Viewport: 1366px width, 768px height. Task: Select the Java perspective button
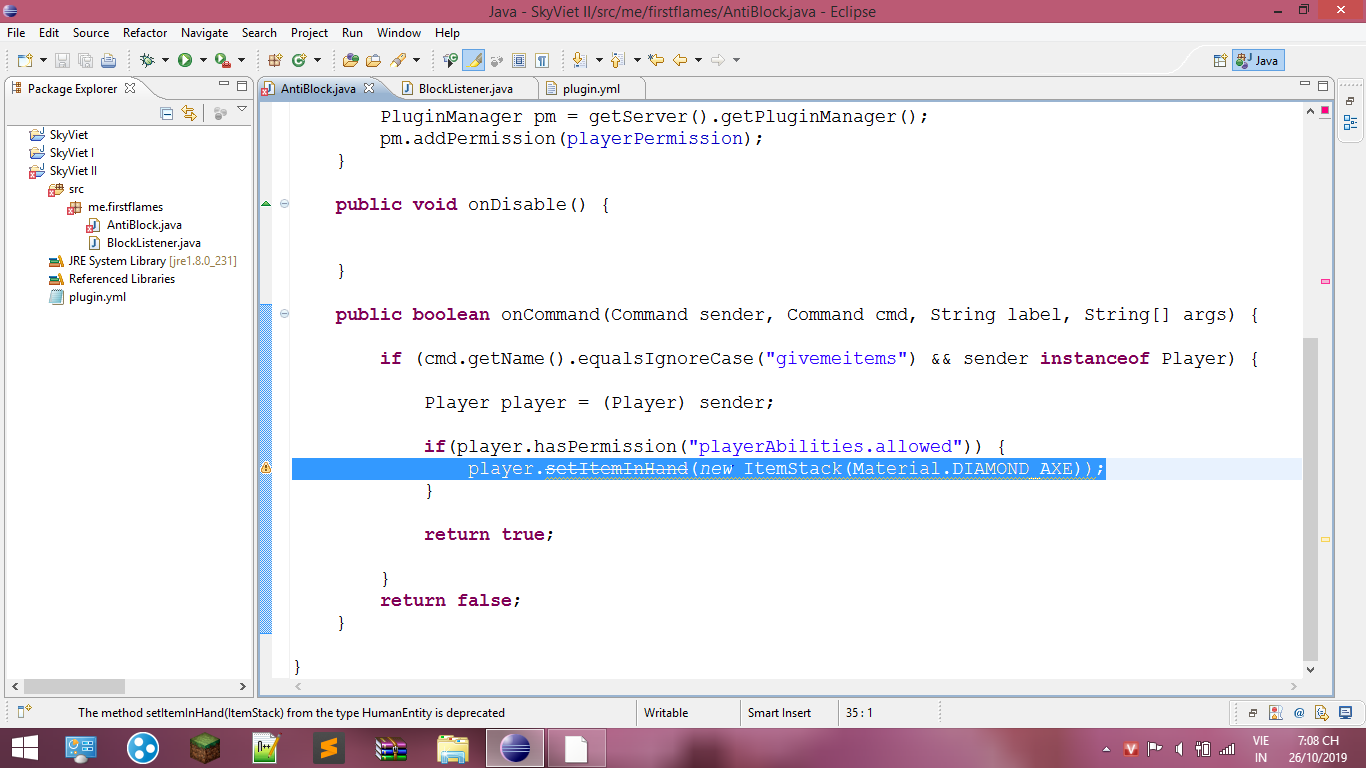[x=1257, y=60]
